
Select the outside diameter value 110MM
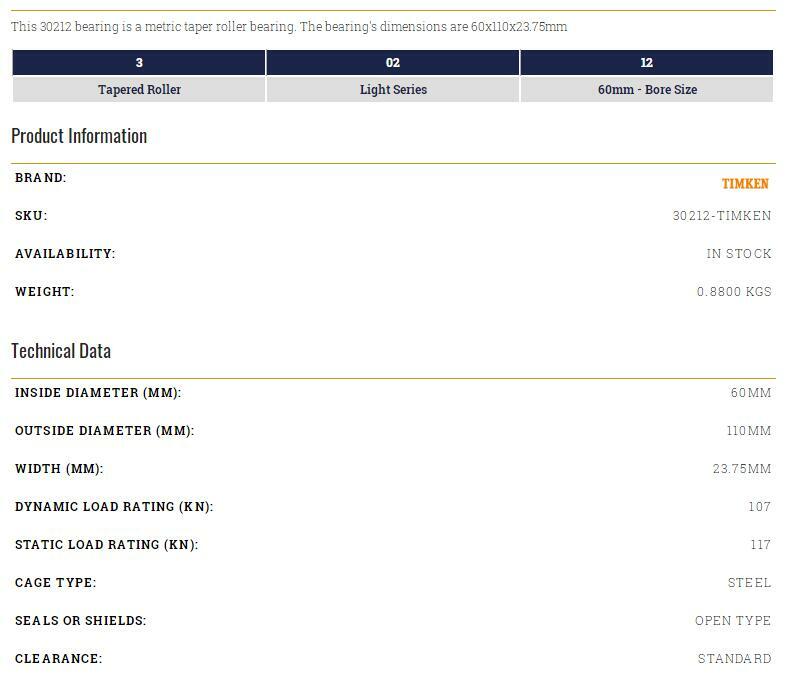click(749, 431)
